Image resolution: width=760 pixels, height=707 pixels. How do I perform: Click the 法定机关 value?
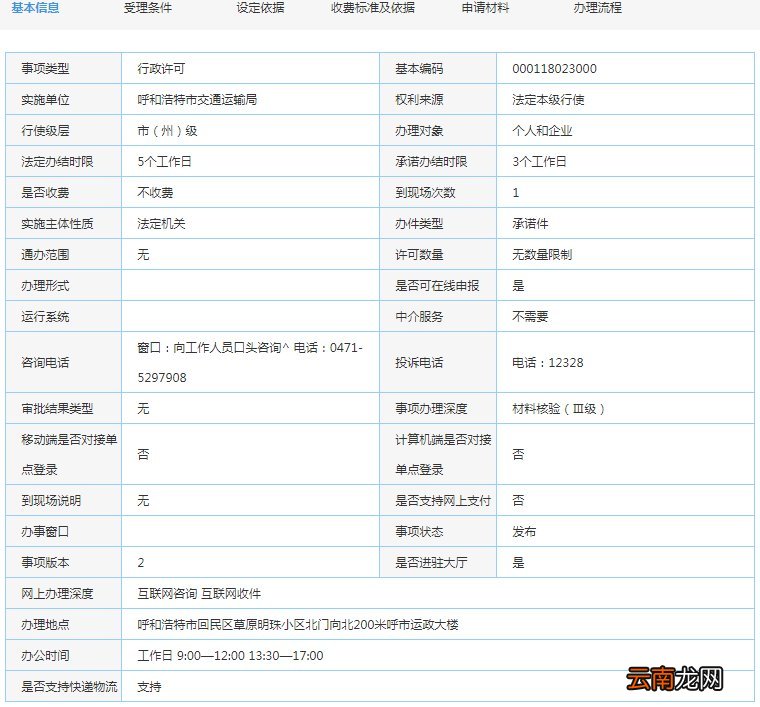[x=161, y=224]
